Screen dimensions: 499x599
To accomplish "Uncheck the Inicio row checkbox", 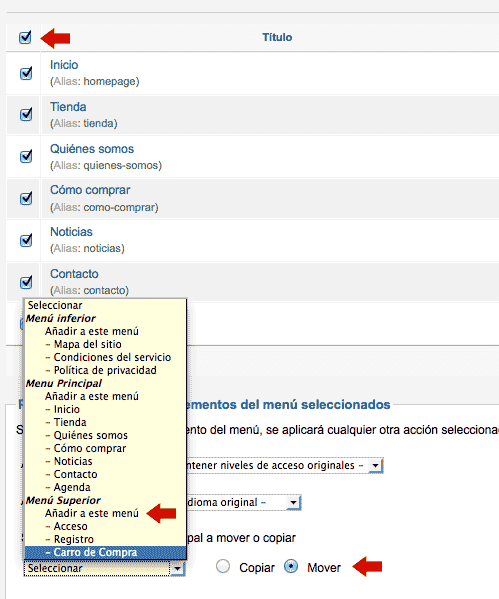I will coord(26,73).
